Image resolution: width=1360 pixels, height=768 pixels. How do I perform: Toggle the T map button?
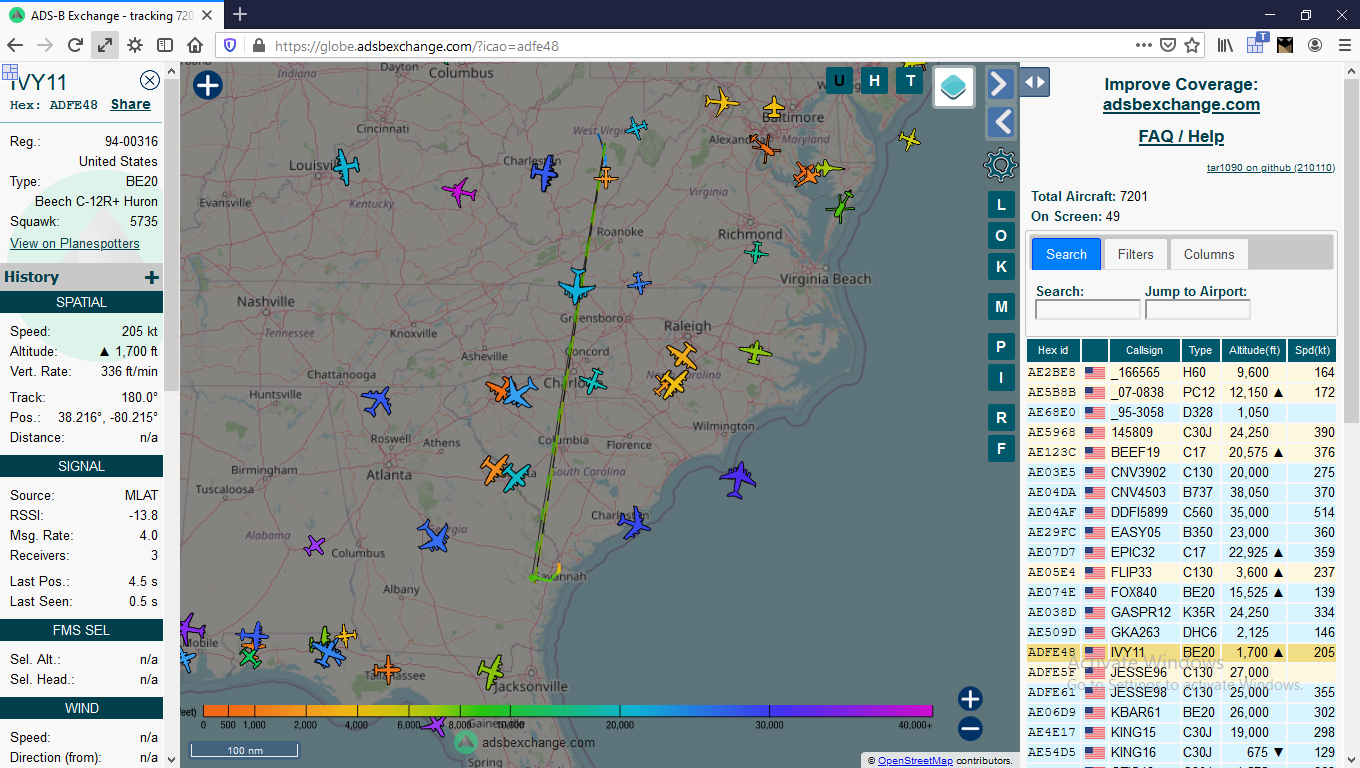coord(910,80)
